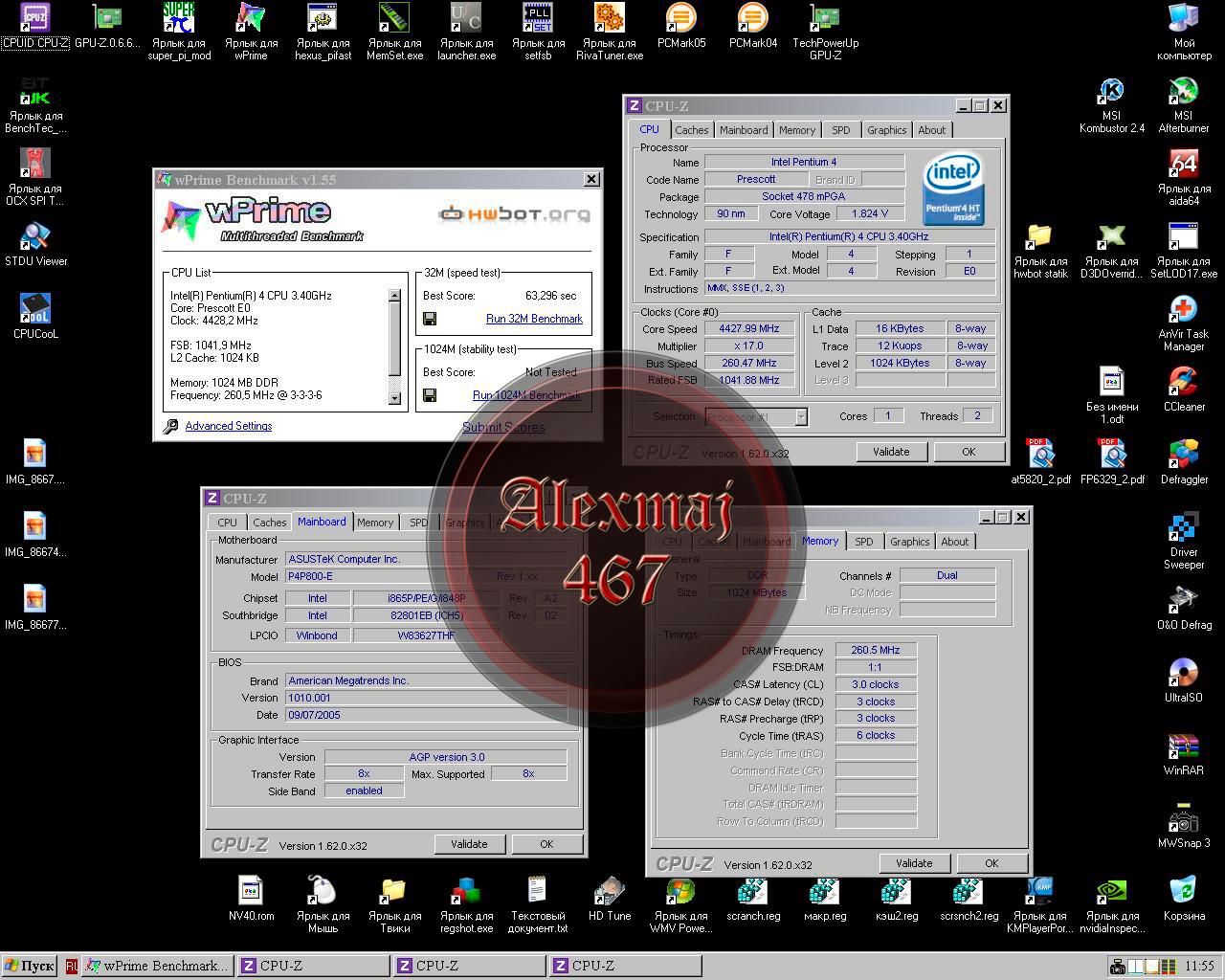This screenshot has height=980, width=1225.
Task: Click OK in the top CPU-Z window
Action: 969,452
